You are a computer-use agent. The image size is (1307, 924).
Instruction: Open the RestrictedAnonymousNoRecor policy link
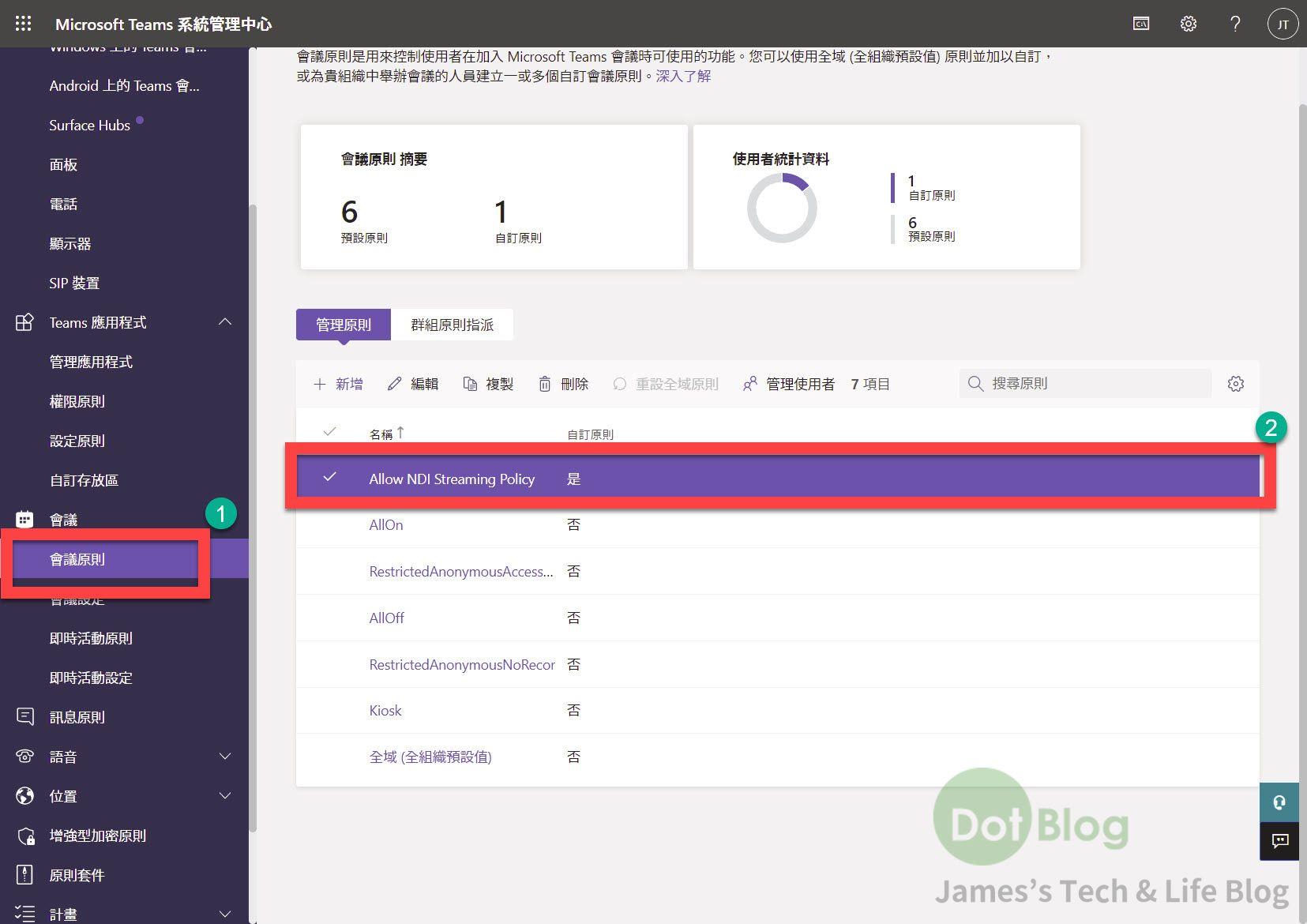pos(462,665)
